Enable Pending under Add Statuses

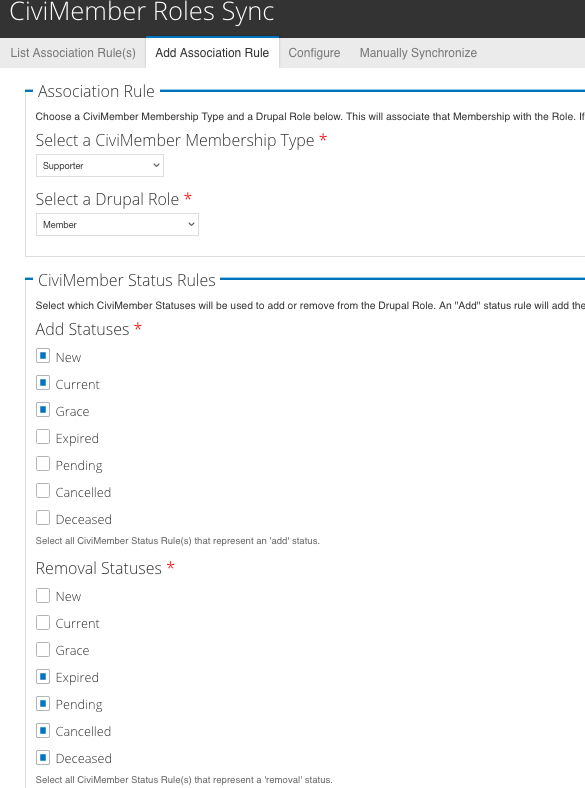click(x=43, y=464)
